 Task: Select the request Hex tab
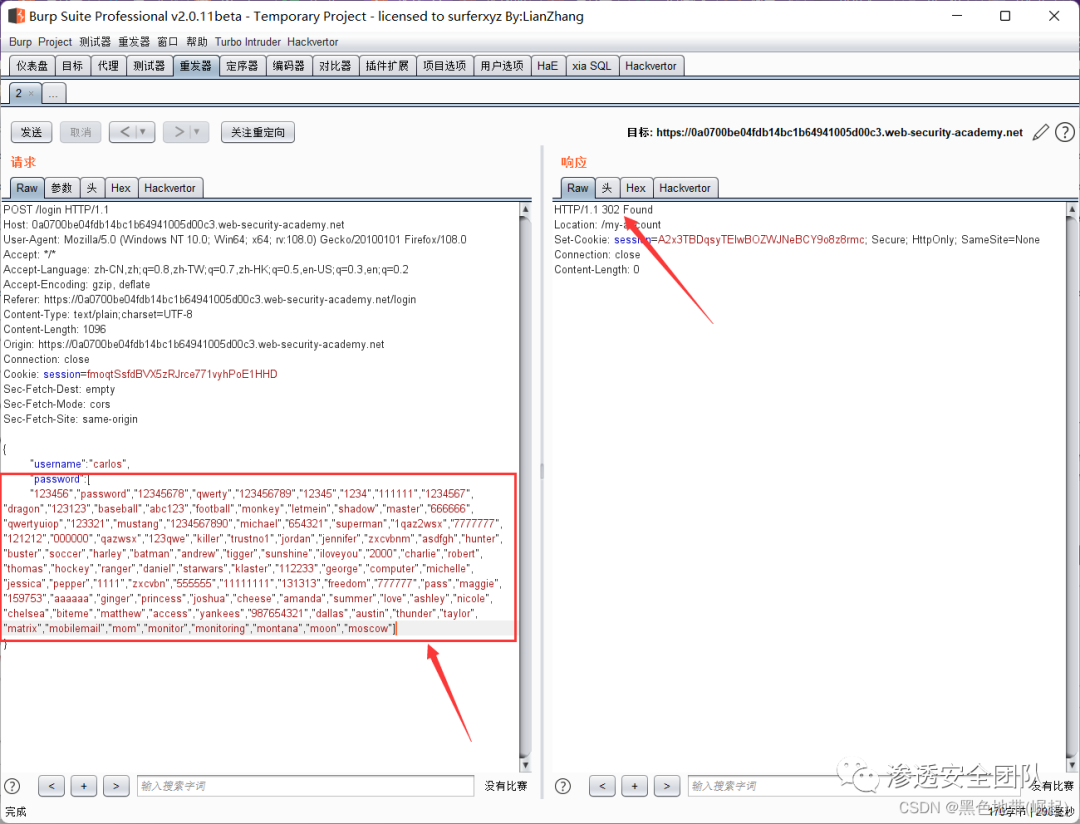[121, 188]
